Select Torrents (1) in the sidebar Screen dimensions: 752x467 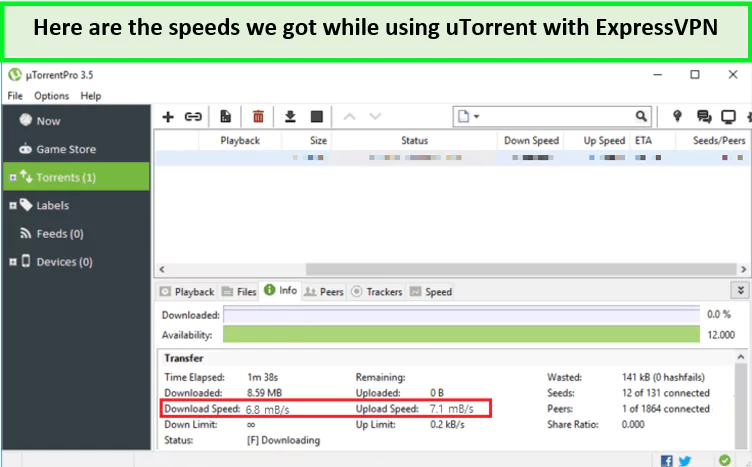(x=76, y=177)
